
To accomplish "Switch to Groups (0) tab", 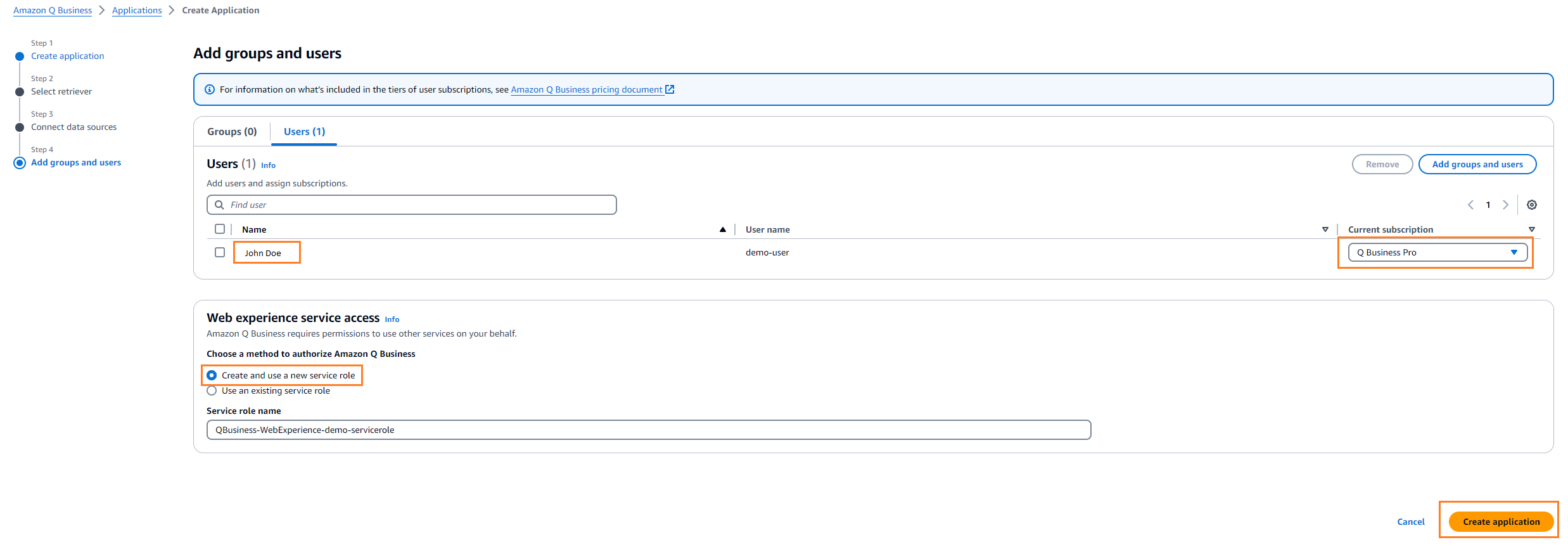I will click(232, 132).
